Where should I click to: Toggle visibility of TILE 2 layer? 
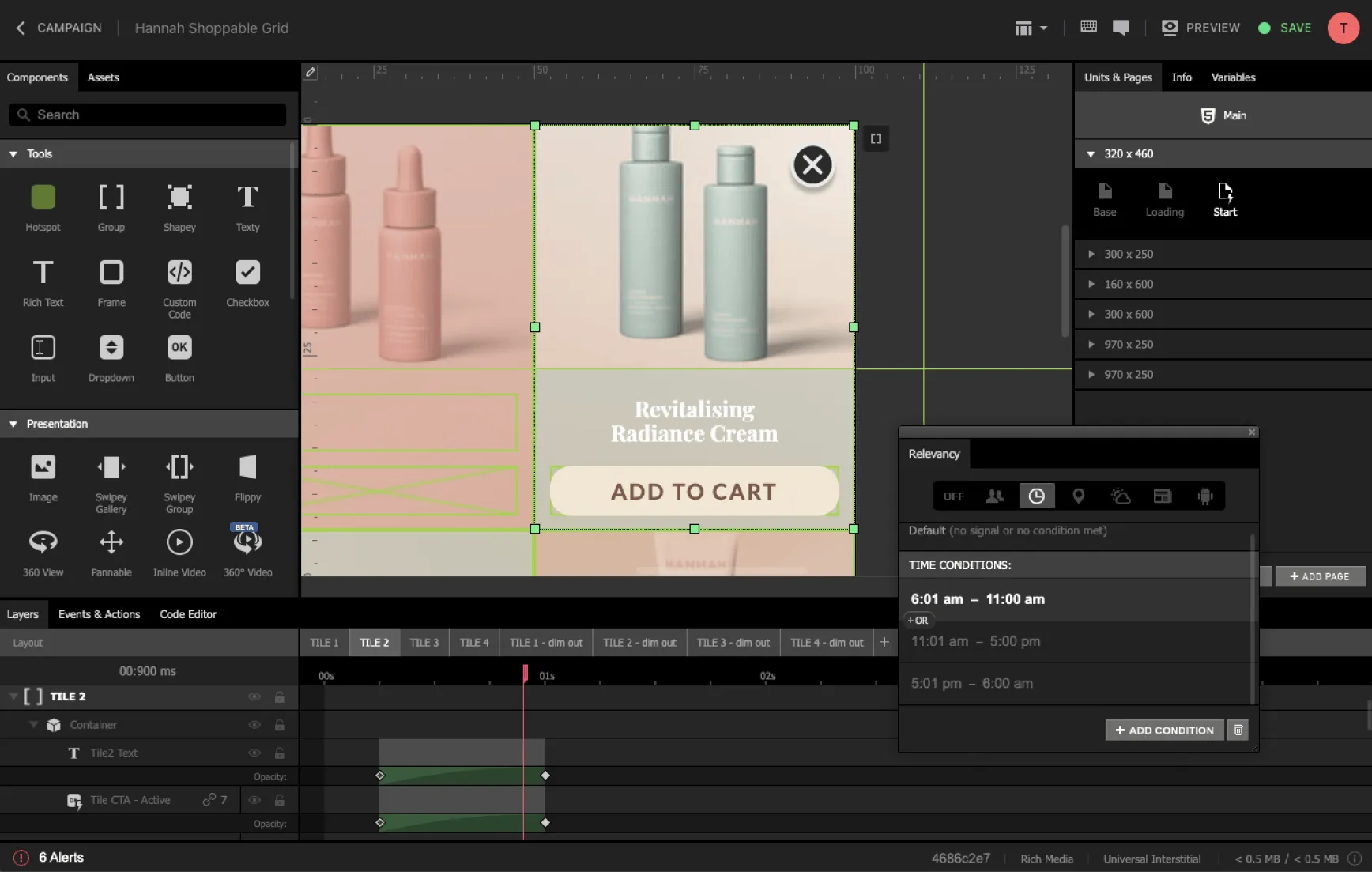(x=254, y=696)
